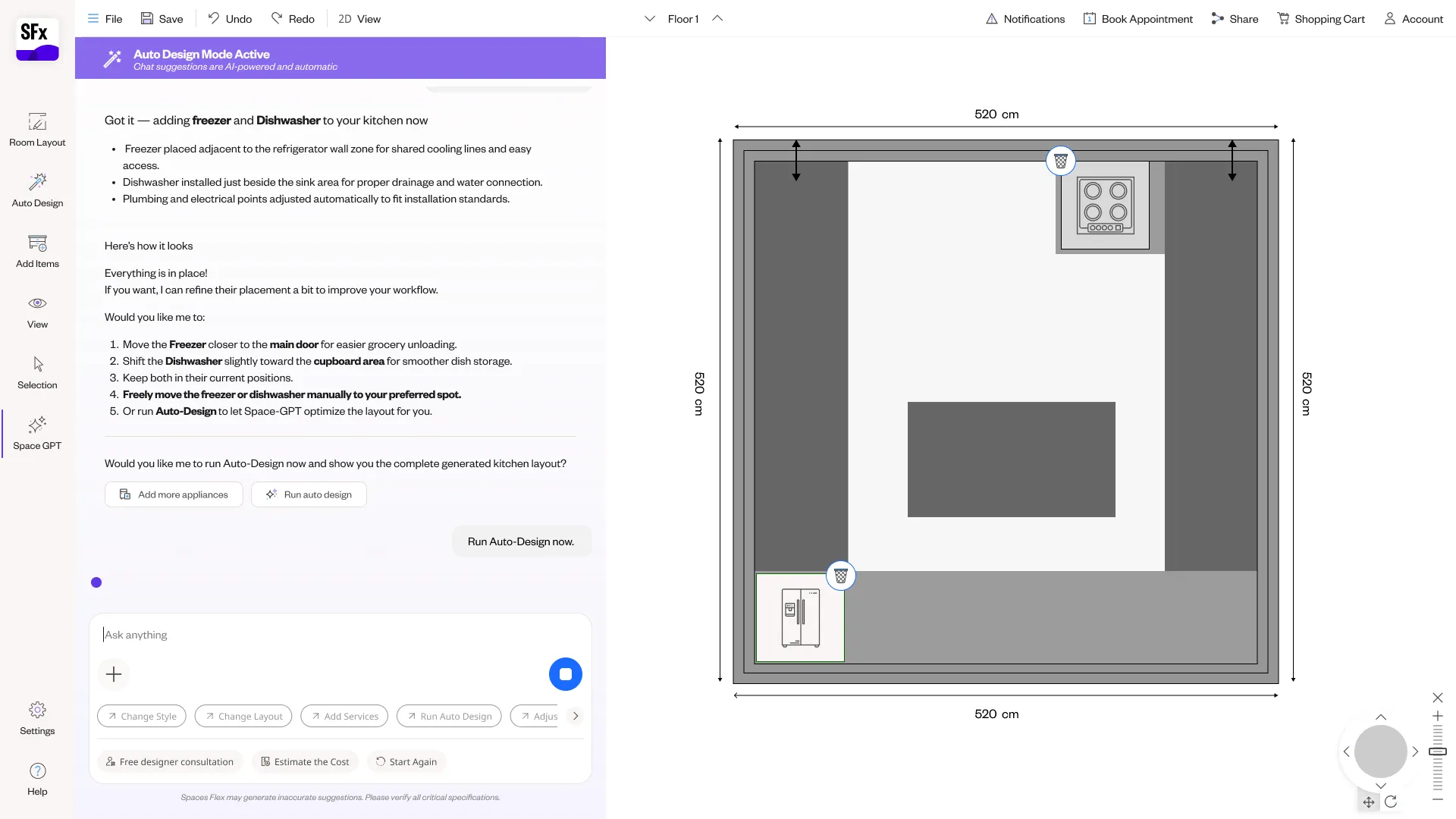Open the File menu

tap(105, 18)
